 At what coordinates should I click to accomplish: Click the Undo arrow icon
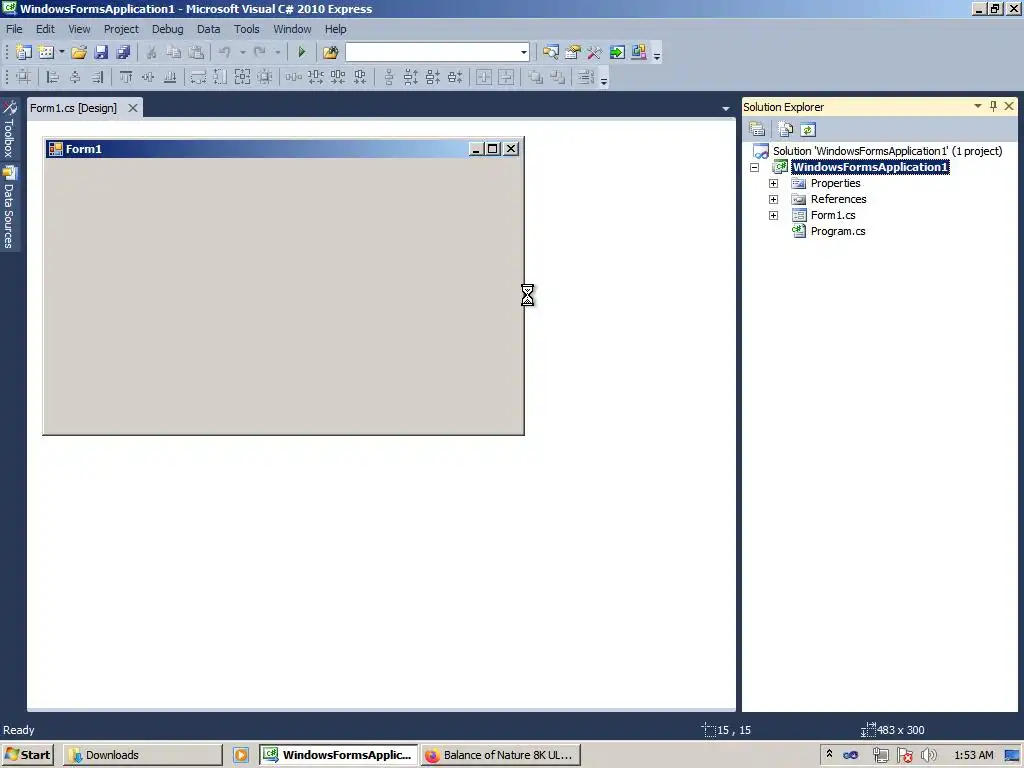(x=225, y=52)
